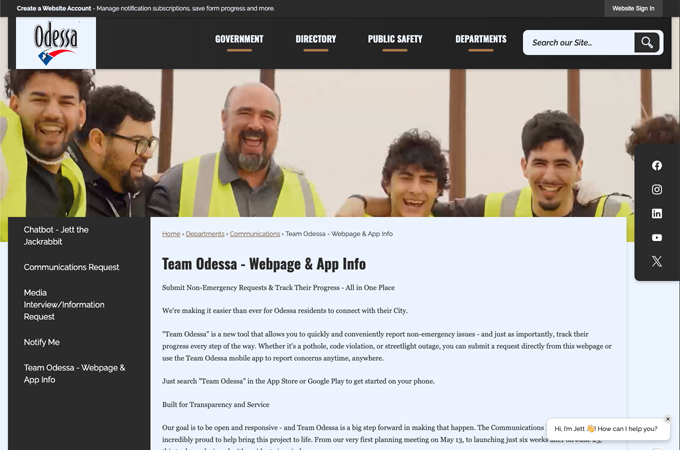Open the Public Safety menu
Image resolution: width=680 pixels, height=450 pixels.
[x=395, y=39]
